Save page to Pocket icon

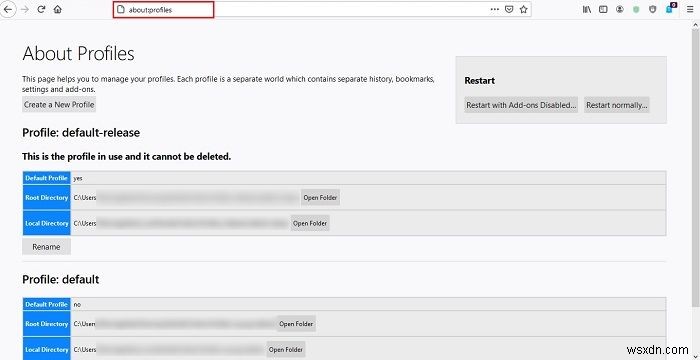[x=509, y=9]
